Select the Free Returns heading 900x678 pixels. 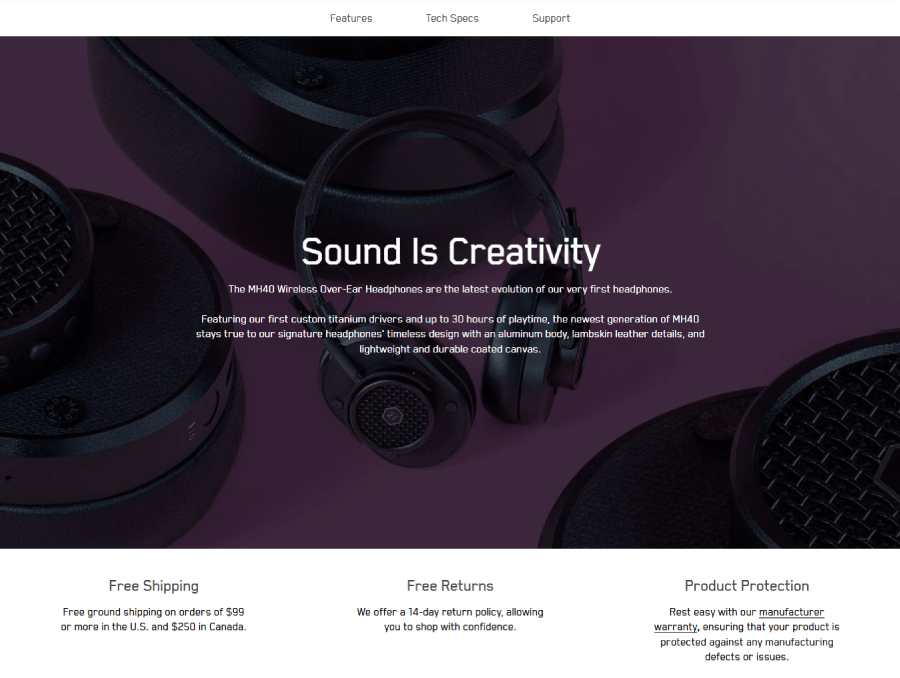[x=450, y=586]
